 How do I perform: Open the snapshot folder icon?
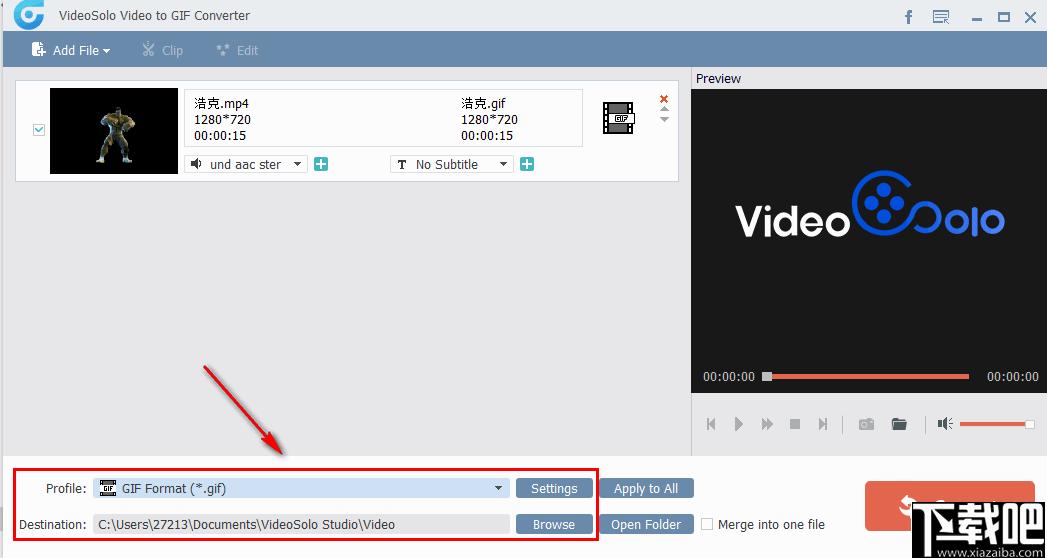tap(899, 424)
